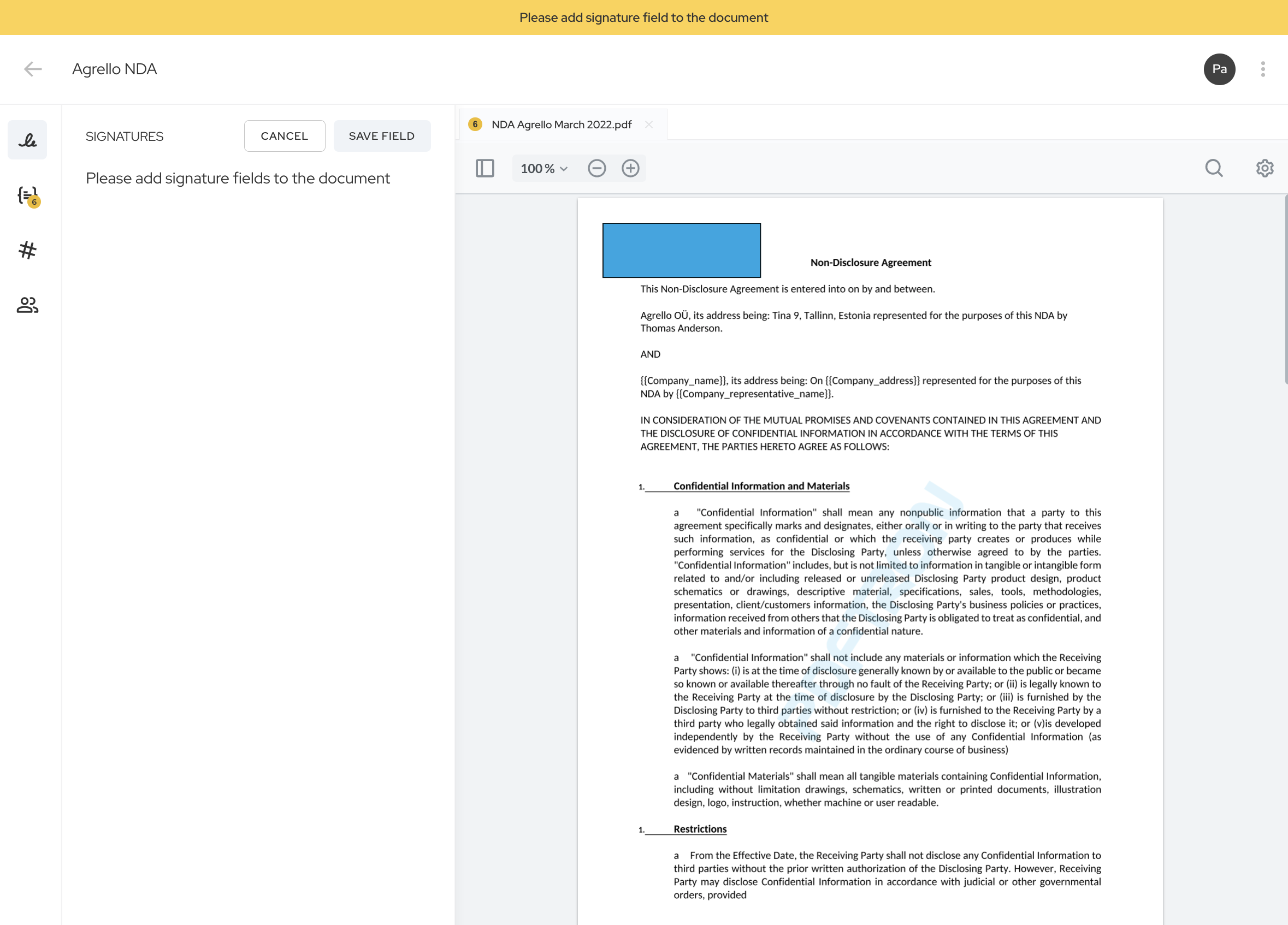1288x925 pixels.
Task: Click the SAVE FIELD button
Action: [x=382, y=137]
